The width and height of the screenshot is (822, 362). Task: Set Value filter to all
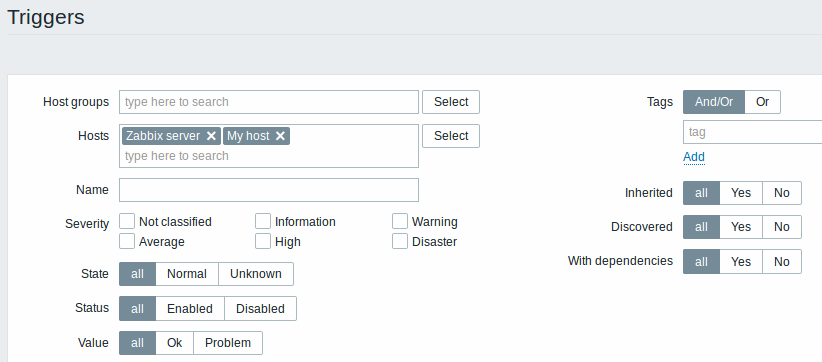click(137, 343)
